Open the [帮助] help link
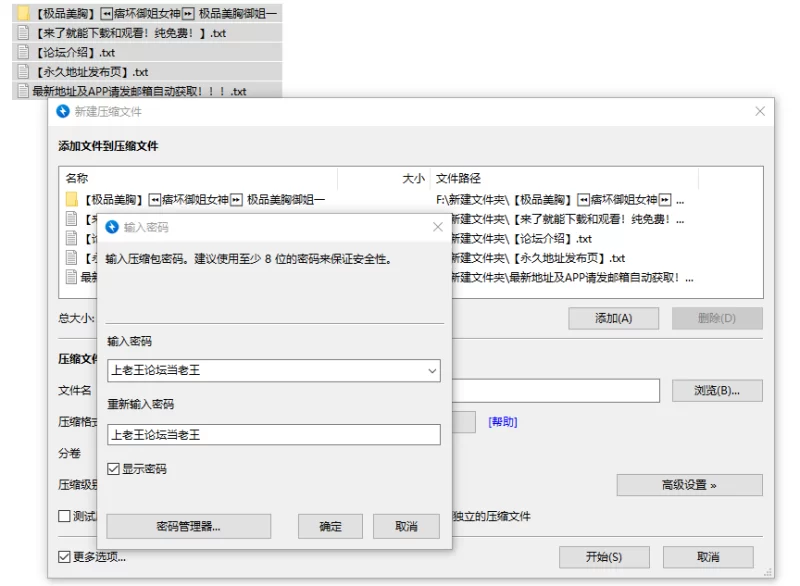 pos(503,422)
